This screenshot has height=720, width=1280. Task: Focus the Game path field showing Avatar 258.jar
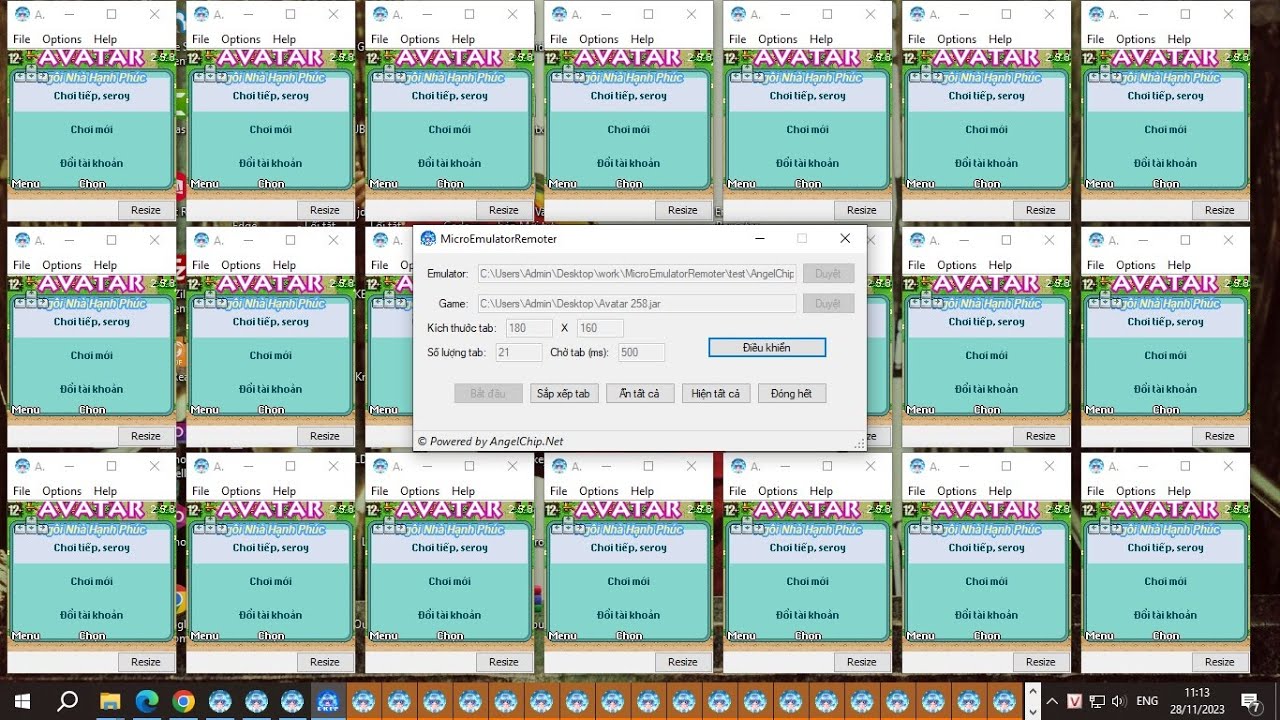click(x=636, y=304)
